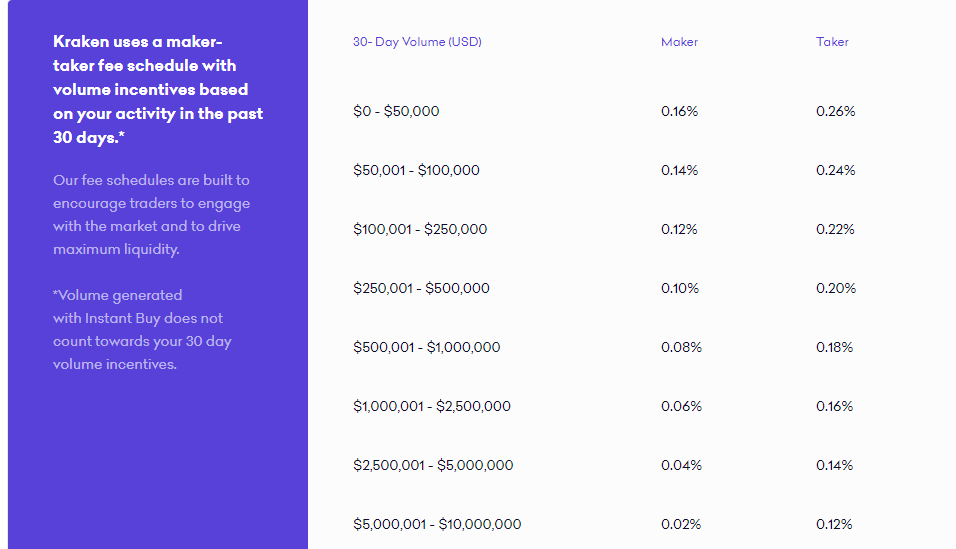
Task: Click the 0.02% maker fee value
Action: click(680, 524)
